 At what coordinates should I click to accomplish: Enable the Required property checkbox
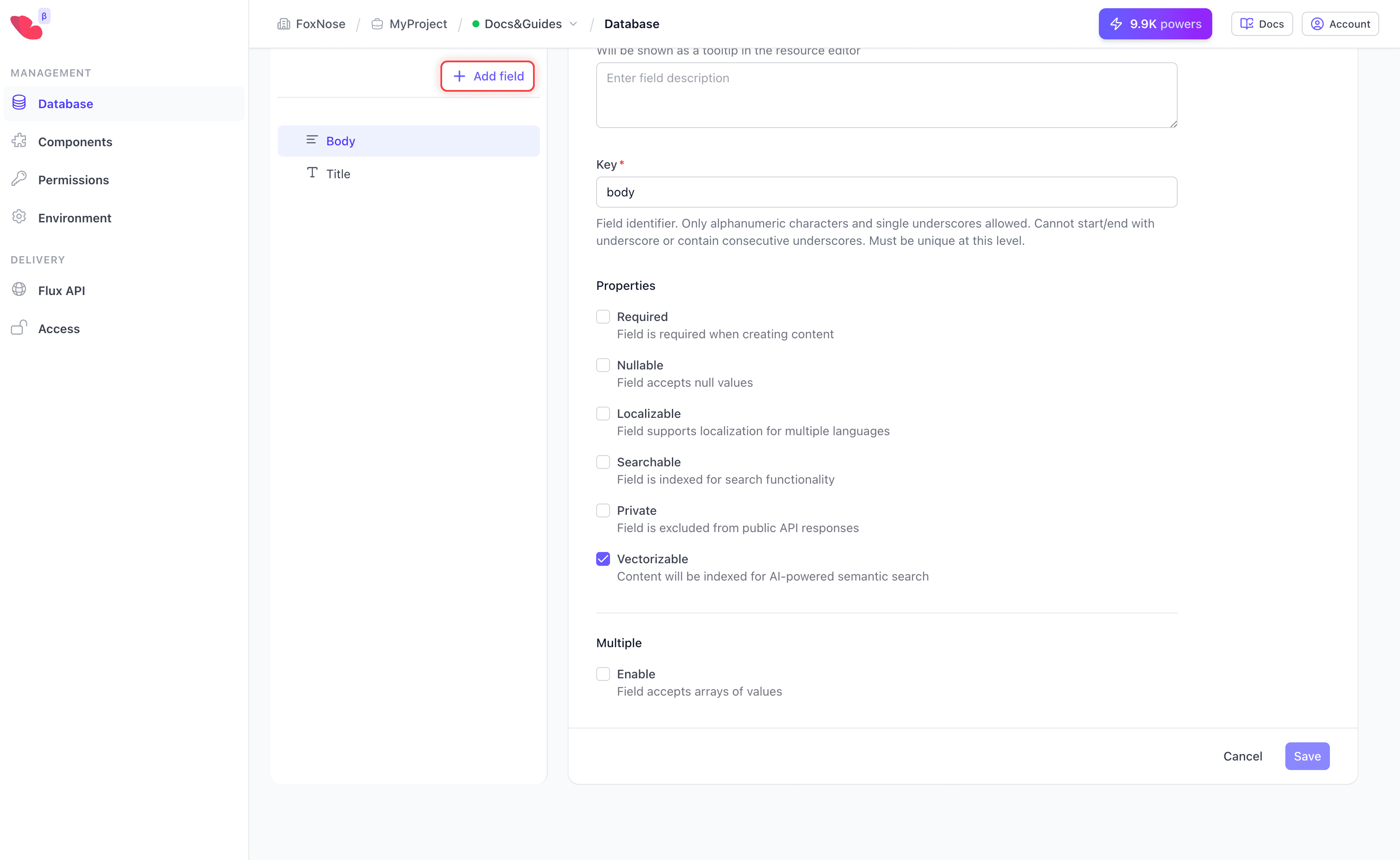[603, 316]
